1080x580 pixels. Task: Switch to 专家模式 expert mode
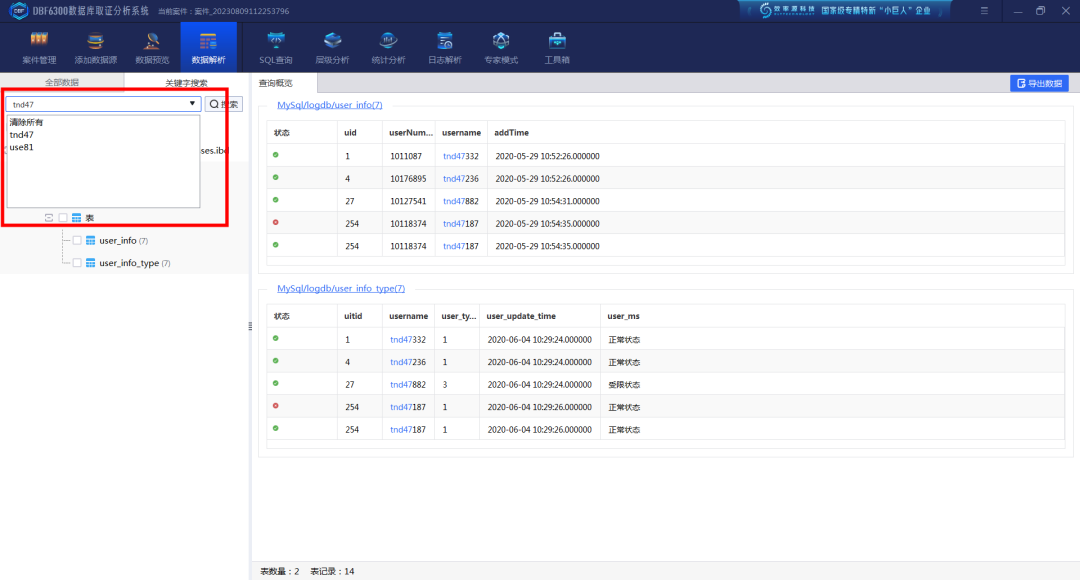tap(501, 48)
